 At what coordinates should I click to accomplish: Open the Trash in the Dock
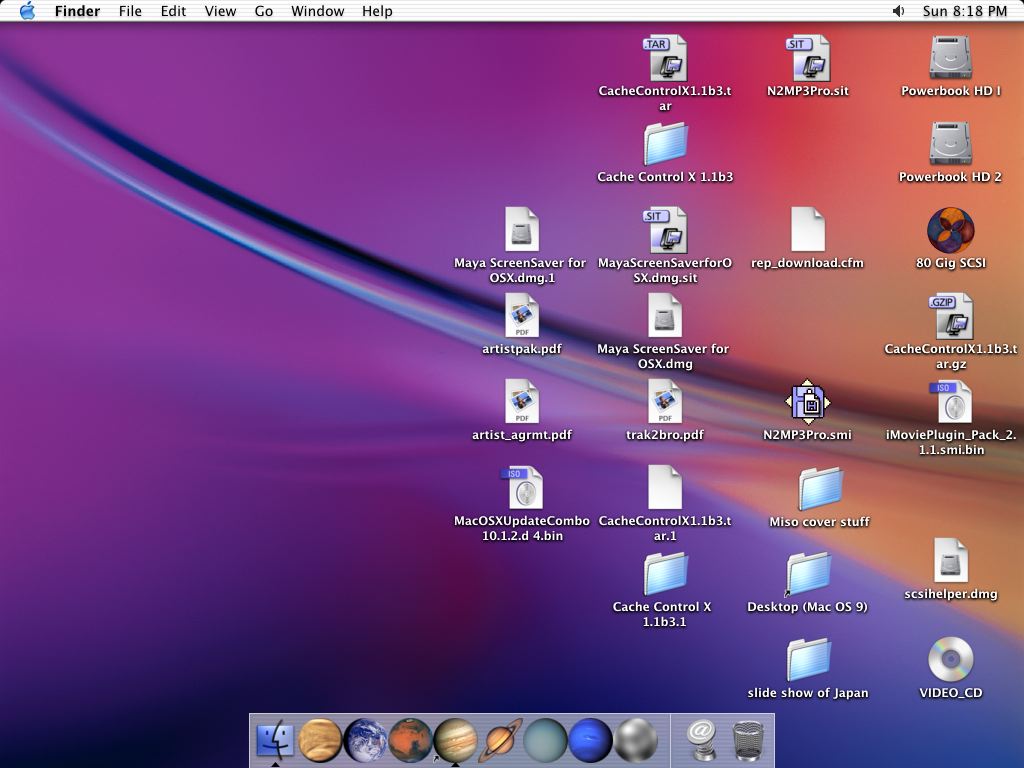(x=748, y=741)
